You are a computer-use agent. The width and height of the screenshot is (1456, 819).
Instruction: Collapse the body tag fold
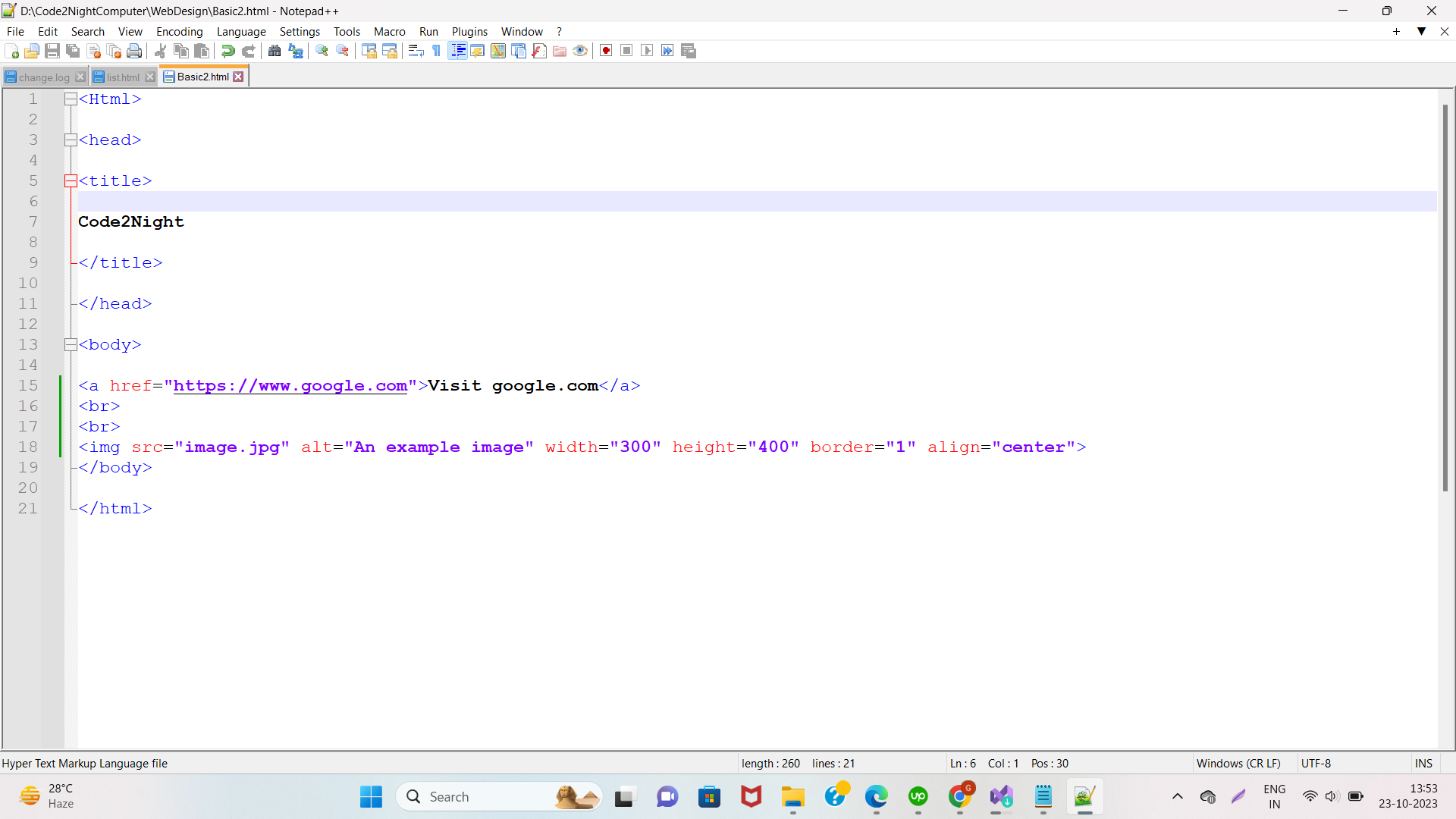tap(71, 344)
